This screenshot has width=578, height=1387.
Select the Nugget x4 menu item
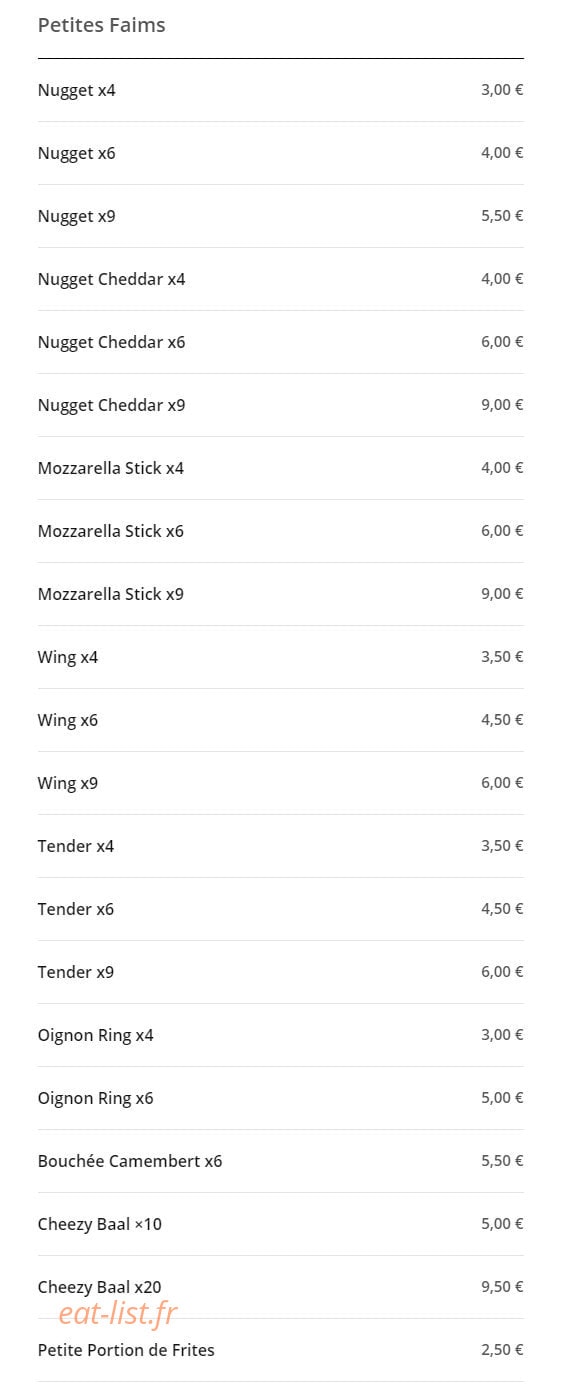[280, 90]
